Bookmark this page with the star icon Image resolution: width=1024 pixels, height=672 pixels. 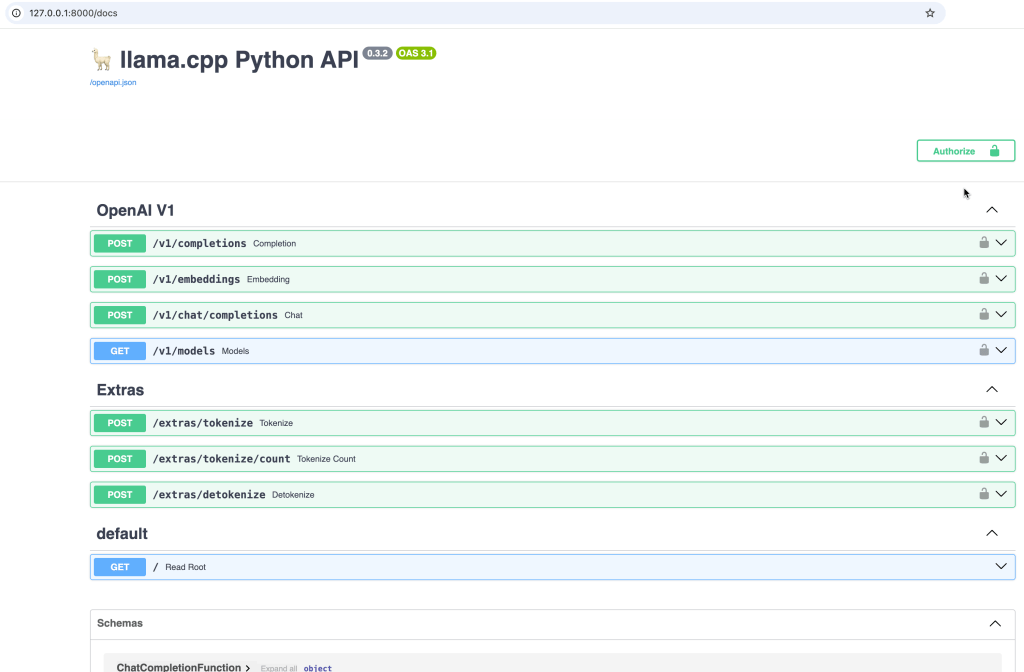(x=930, y=13)
